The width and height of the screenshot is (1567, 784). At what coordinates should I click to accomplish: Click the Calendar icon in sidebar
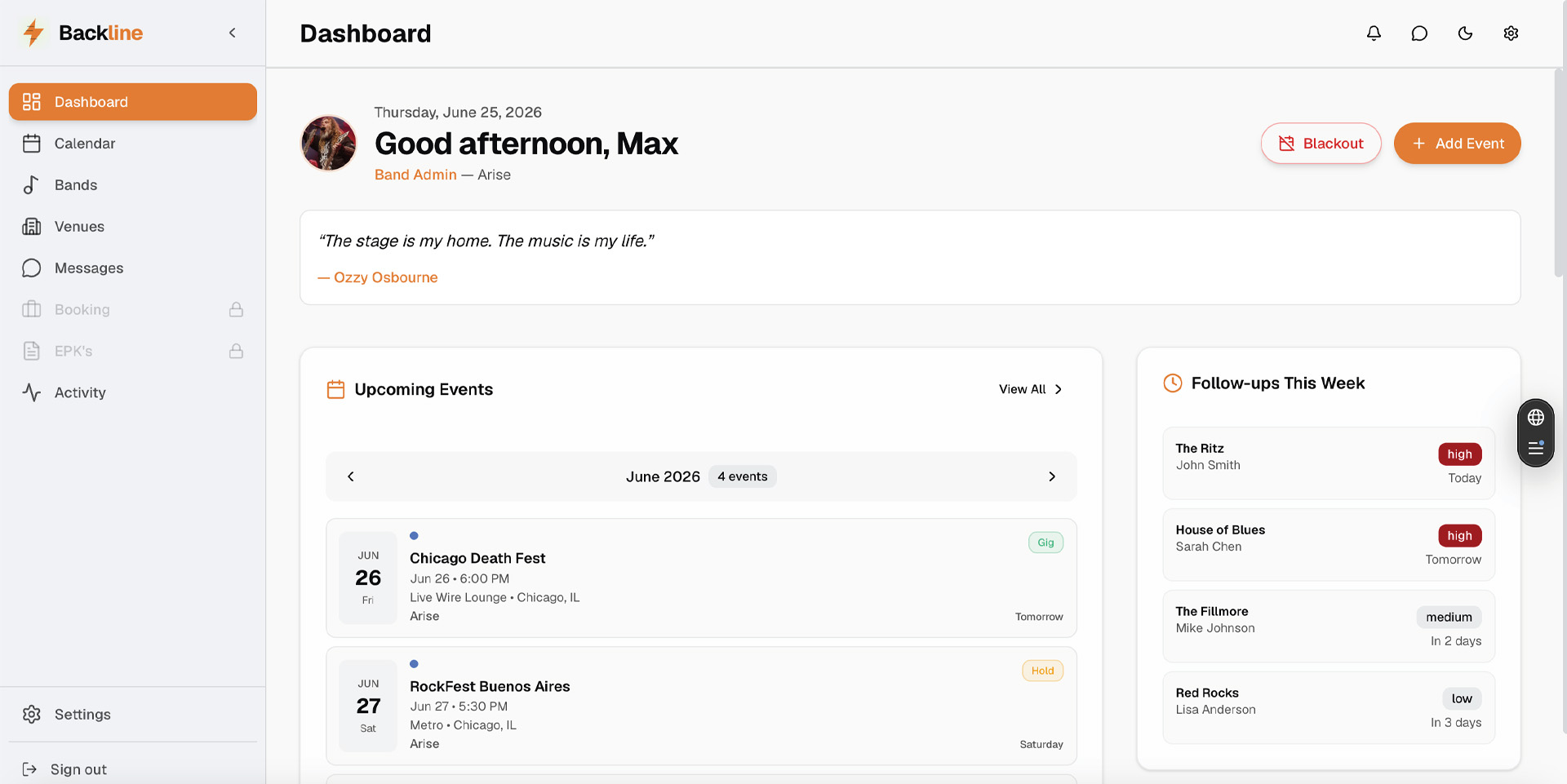coord(32,144)
